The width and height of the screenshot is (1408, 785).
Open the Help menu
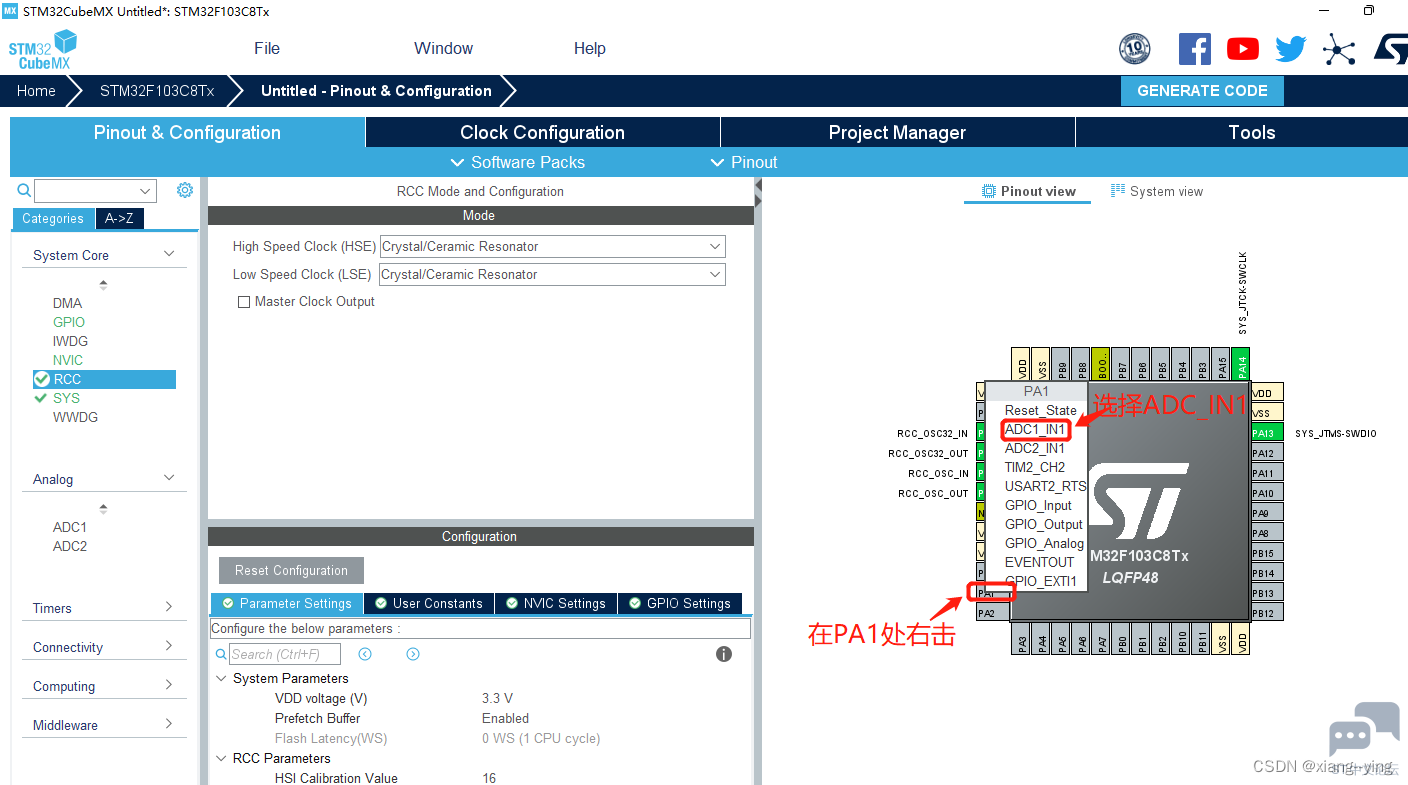590,48
